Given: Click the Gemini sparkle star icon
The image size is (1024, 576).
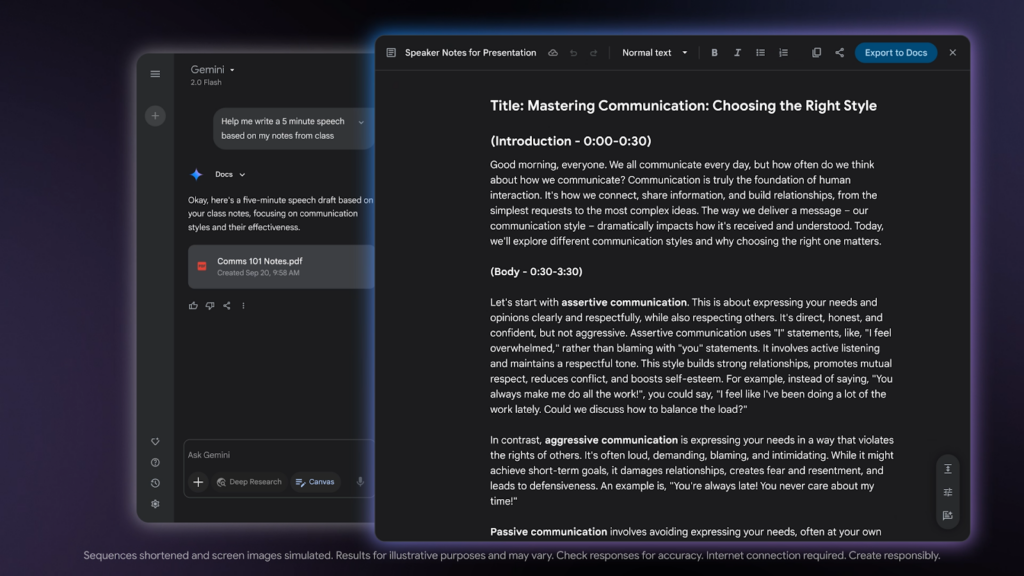Looking at the screenshot, I should pyautogui.click(x=196, y=174).
